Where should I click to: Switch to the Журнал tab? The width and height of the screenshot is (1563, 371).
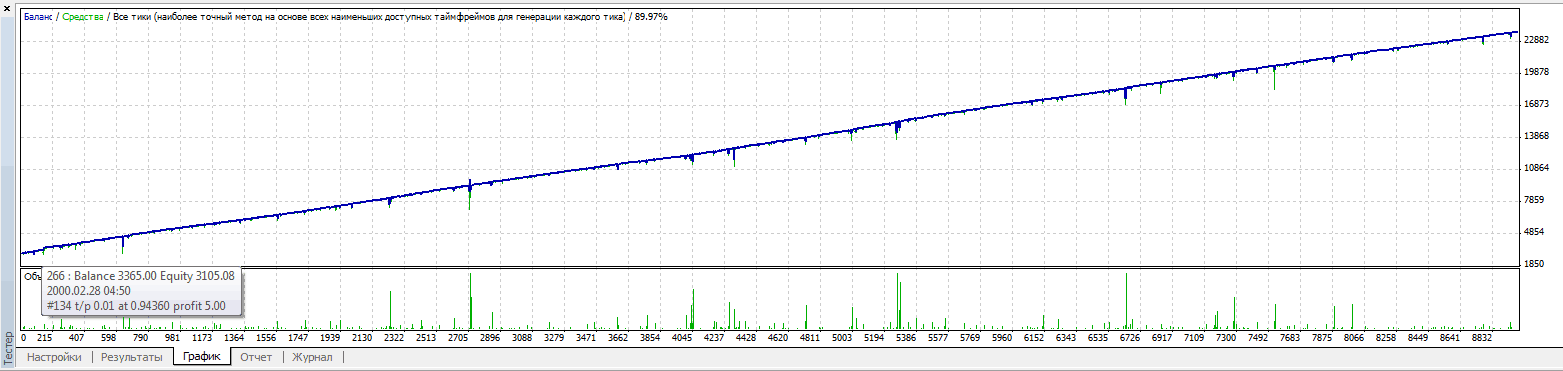[x=312, y=357]
